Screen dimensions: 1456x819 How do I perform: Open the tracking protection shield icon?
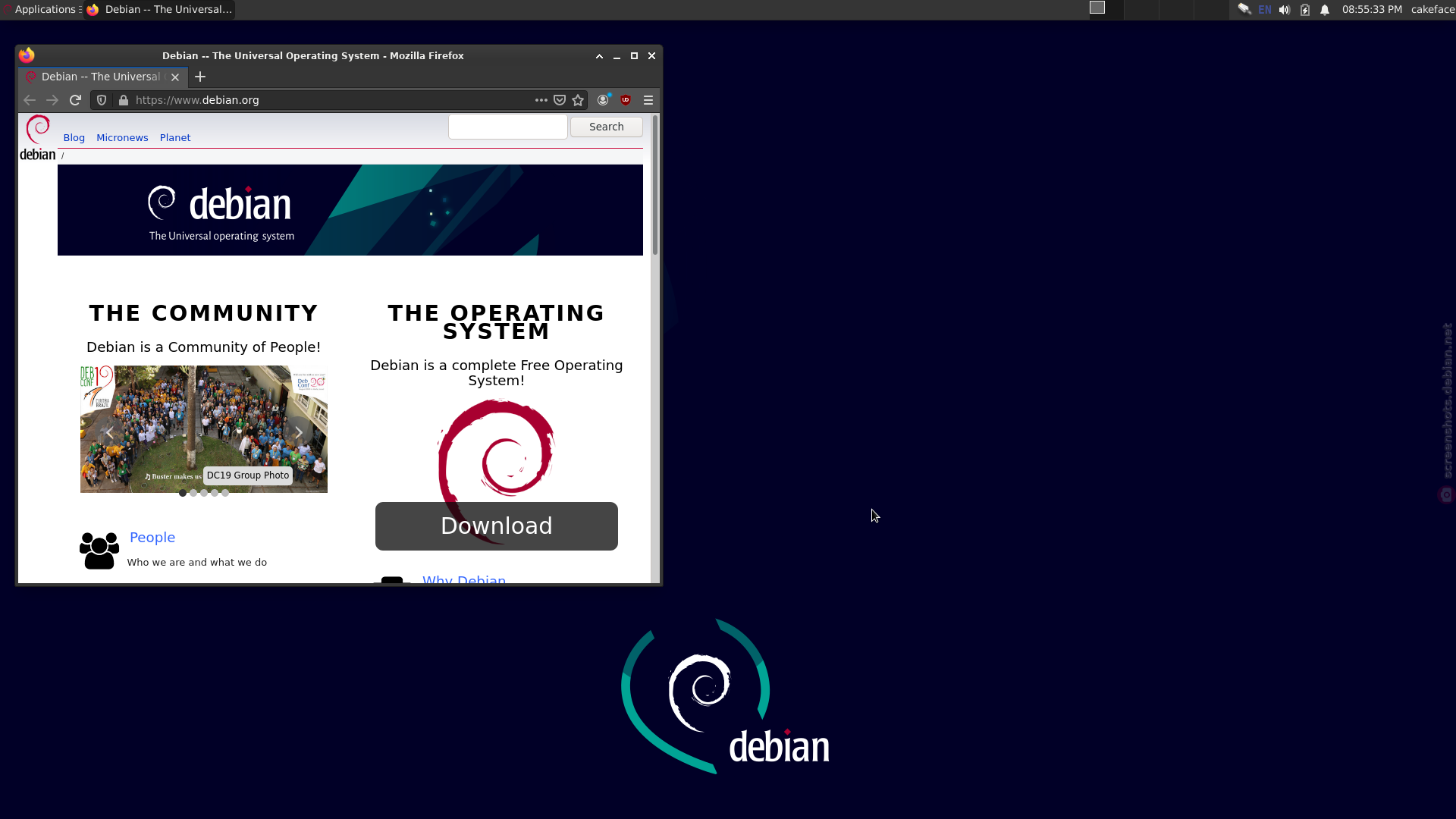[102, 100]
